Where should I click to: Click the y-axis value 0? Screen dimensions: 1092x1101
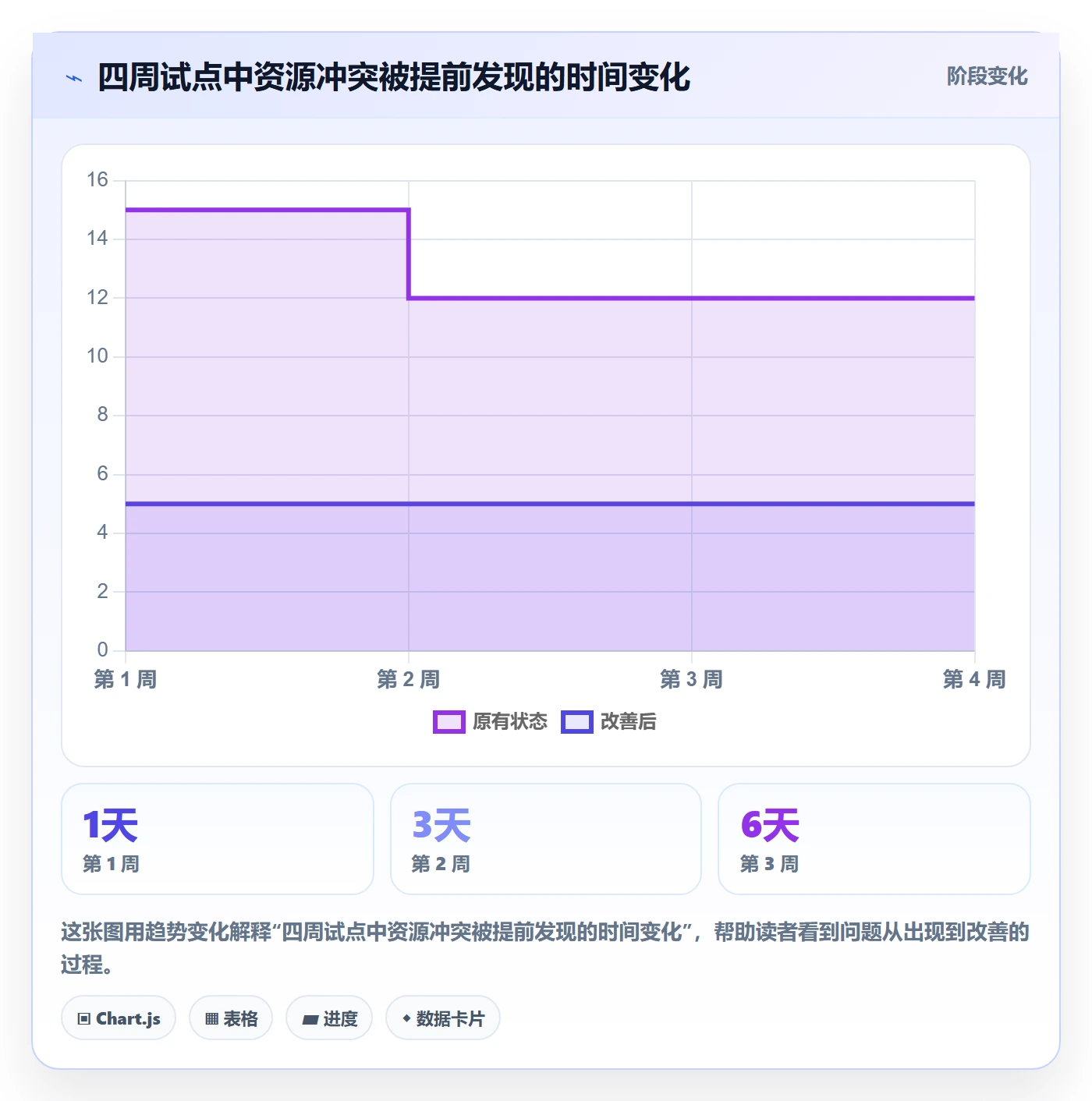coord(102,650)
